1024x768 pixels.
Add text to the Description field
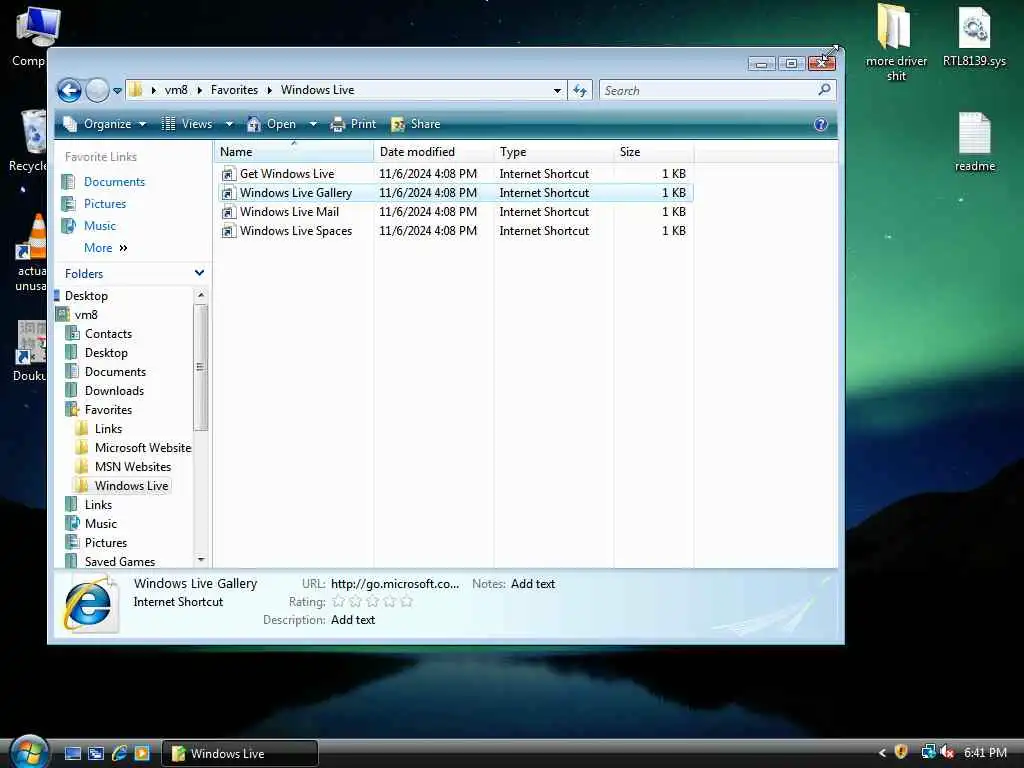click(353, 620)
